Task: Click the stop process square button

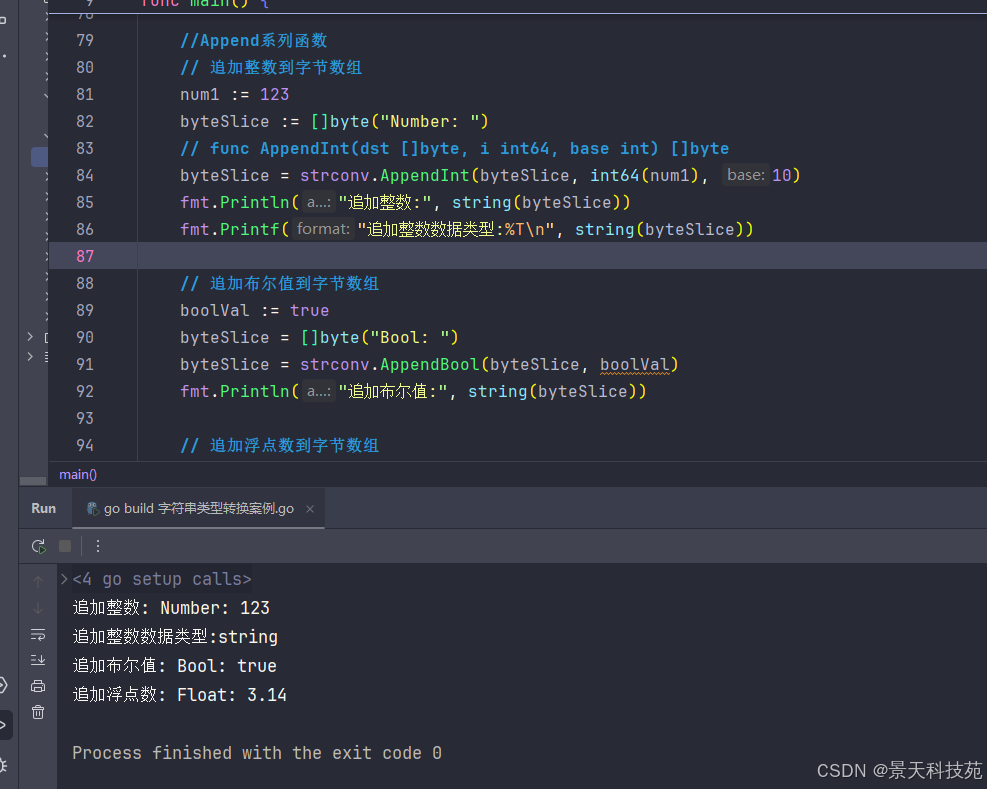Action: point(65,546)
